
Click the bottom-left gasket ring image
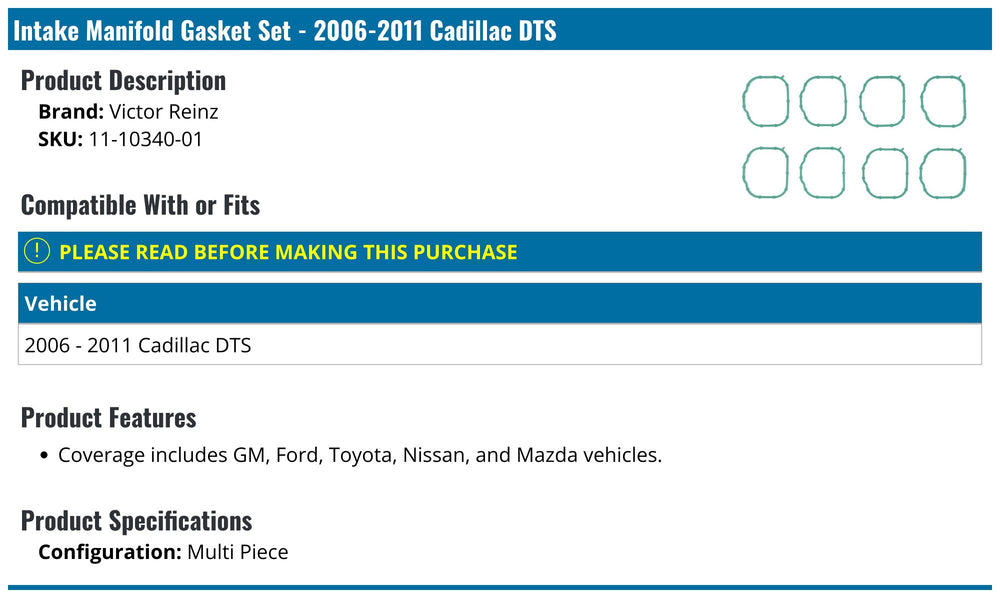click(766, 173)
